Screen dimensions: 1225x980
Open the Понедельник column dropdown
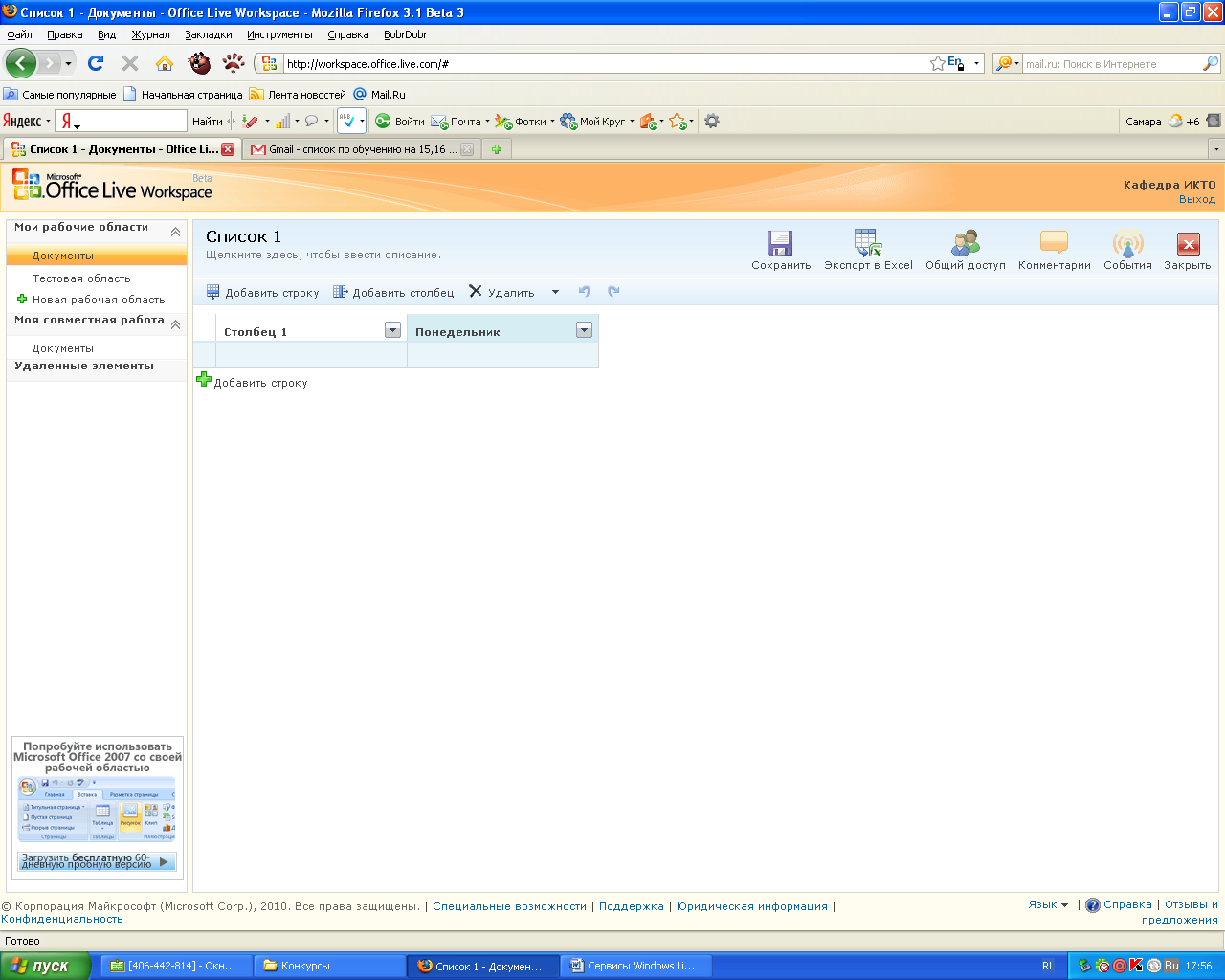point(584,330)
